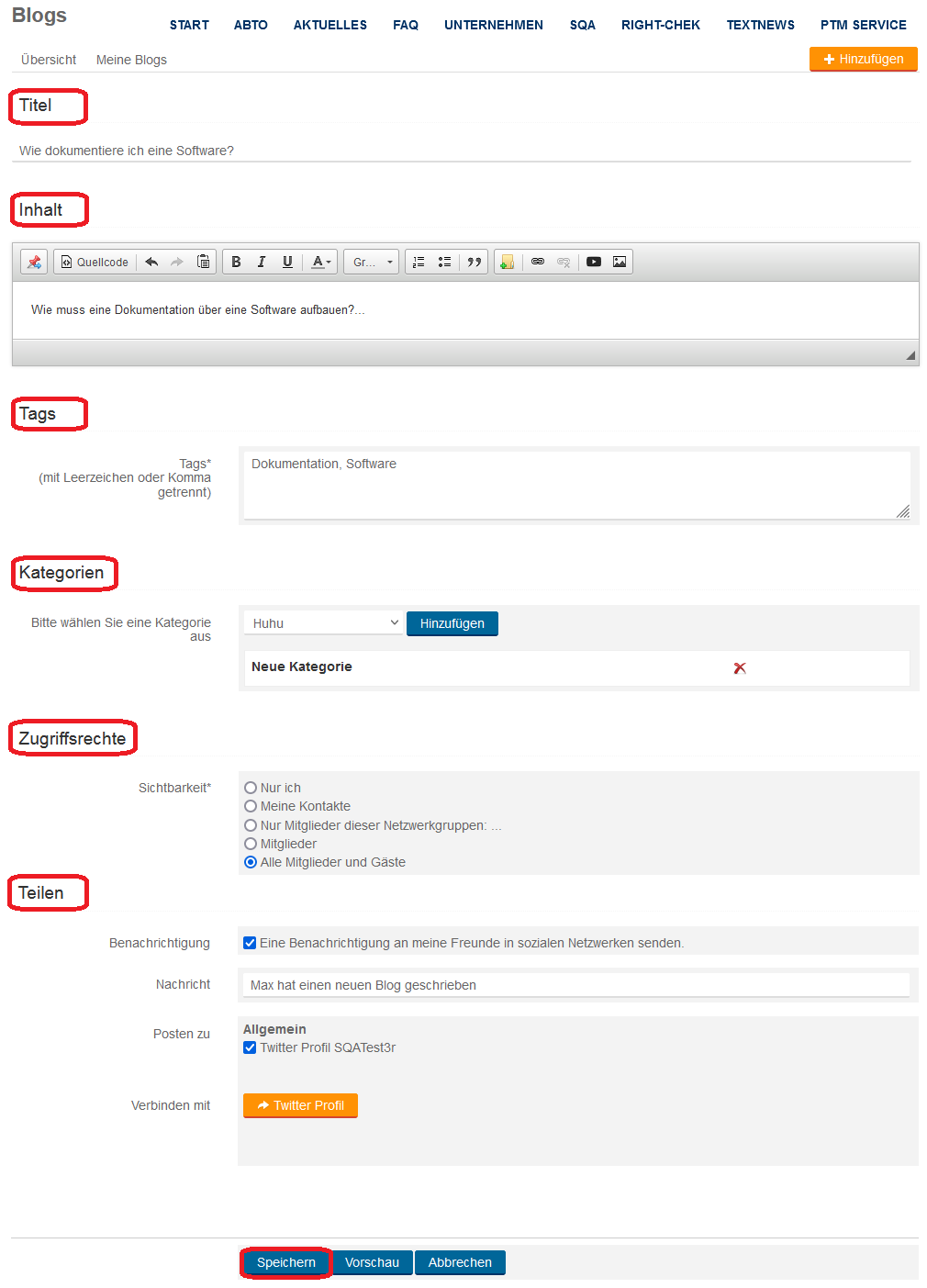Remove the Neue Kategorie entry
This screenshot has height=1288, width=927.
(740, 668)
